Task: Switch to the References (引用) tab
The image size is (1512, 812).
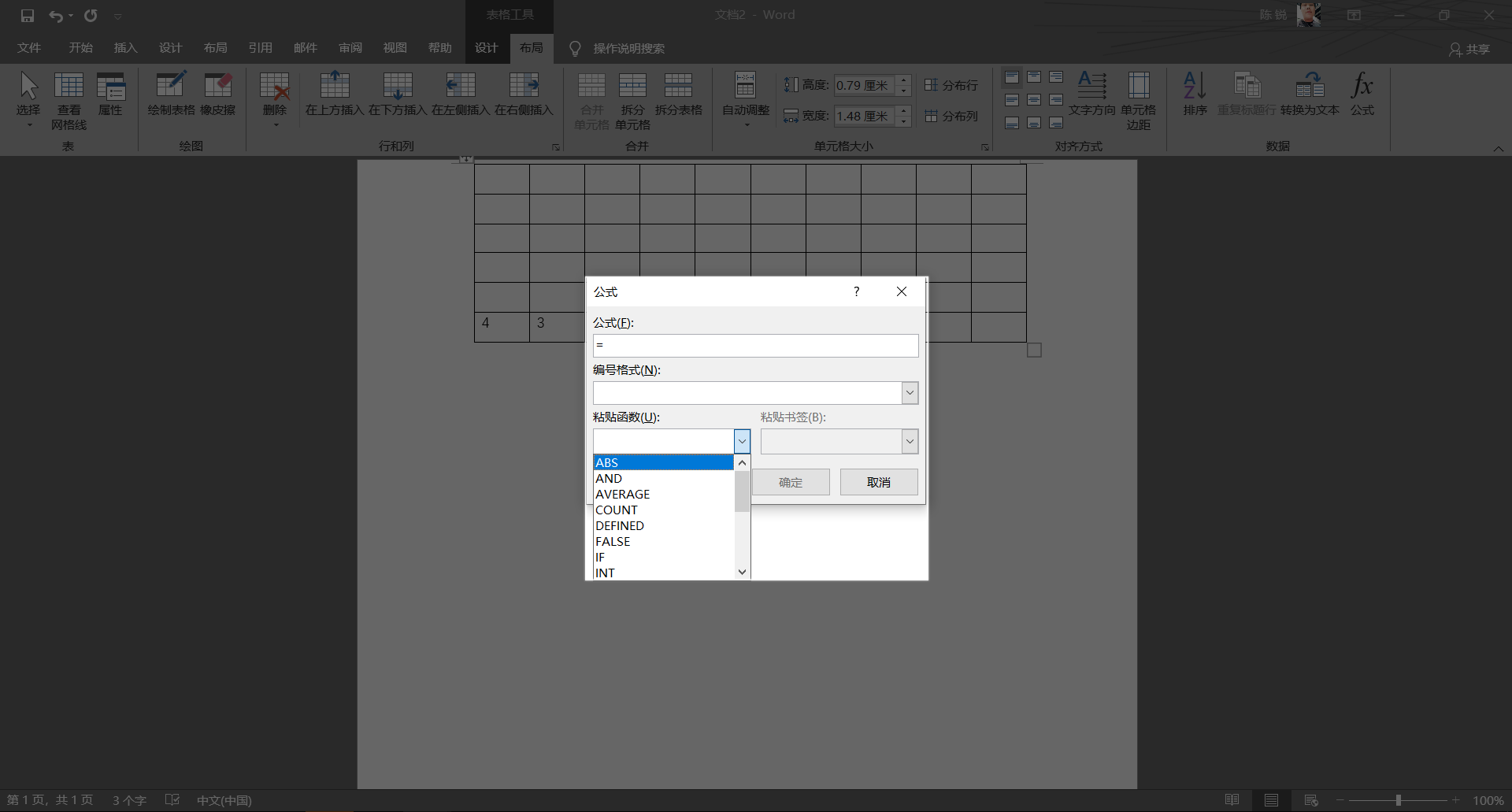Action: (260, 48)
